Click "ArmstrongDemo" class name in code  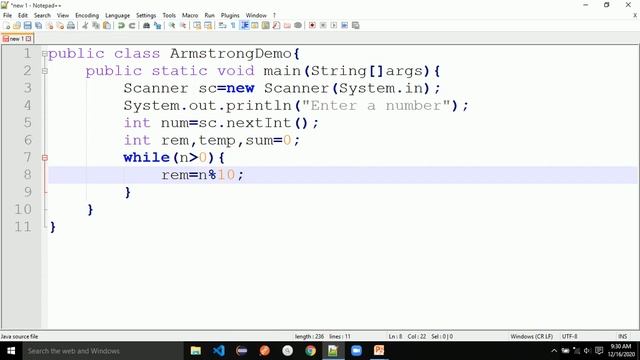point(231,53)
